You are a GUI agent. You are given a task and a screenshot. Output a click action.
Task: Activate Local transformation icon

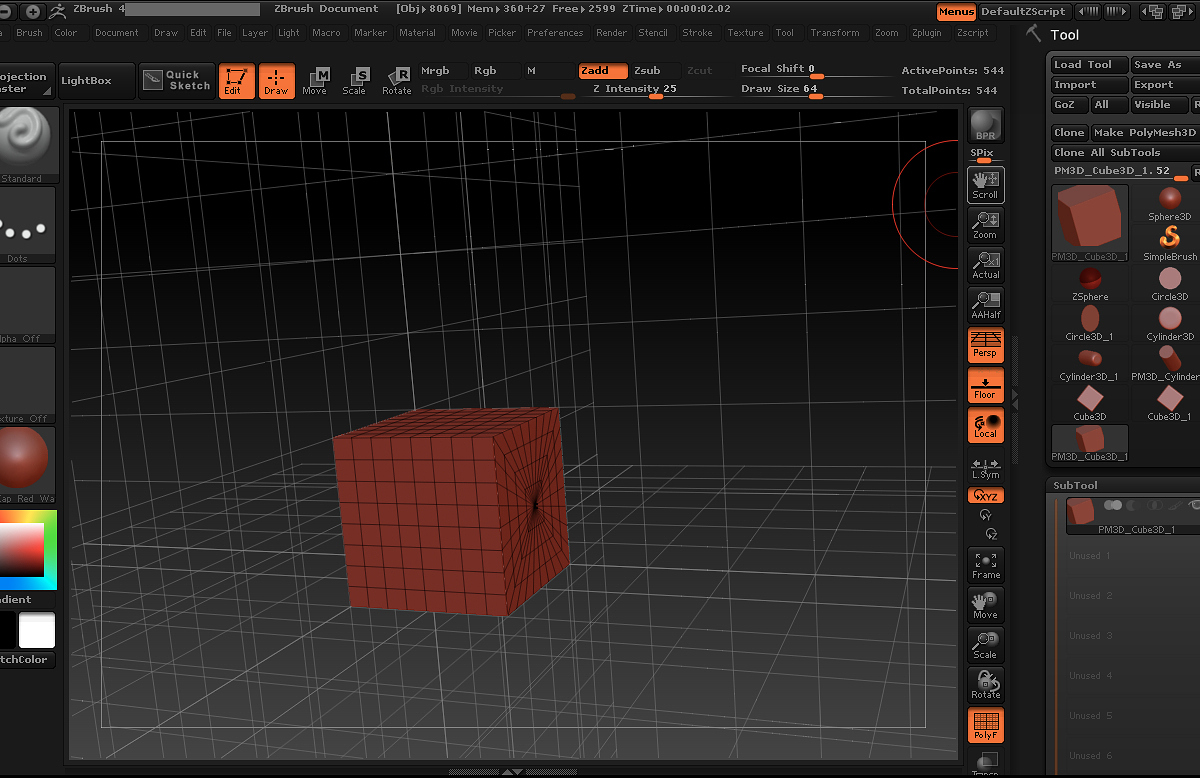click(x=985, y=425)
